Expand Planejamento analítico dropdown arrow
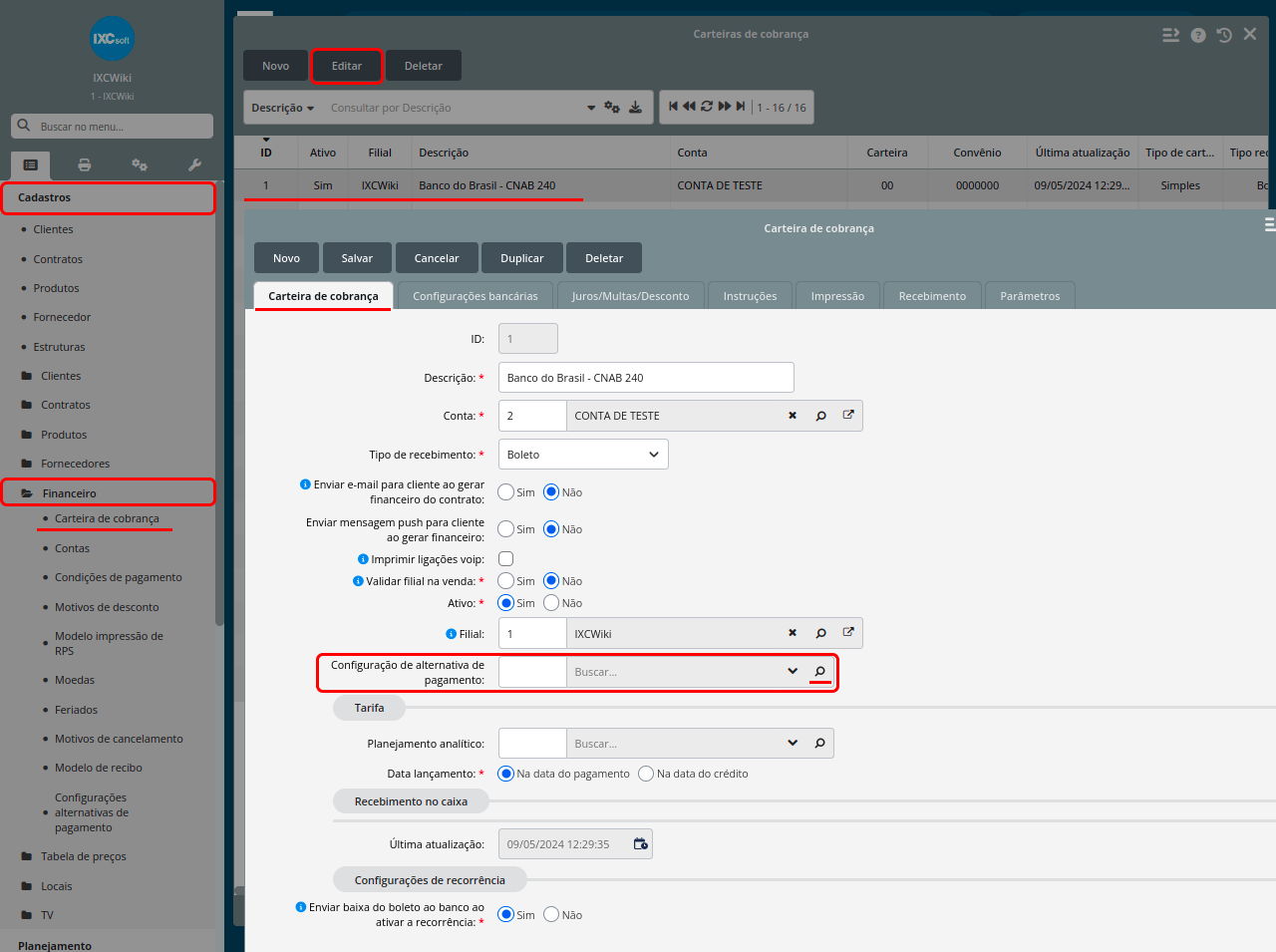Viewport: 1276px width, 952px height. tap(793, 743)
